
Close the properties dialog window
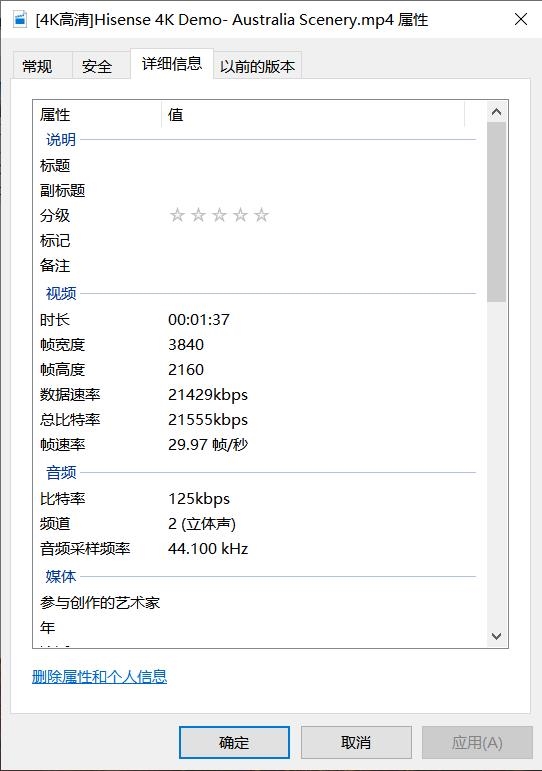[x=521, y=19]
